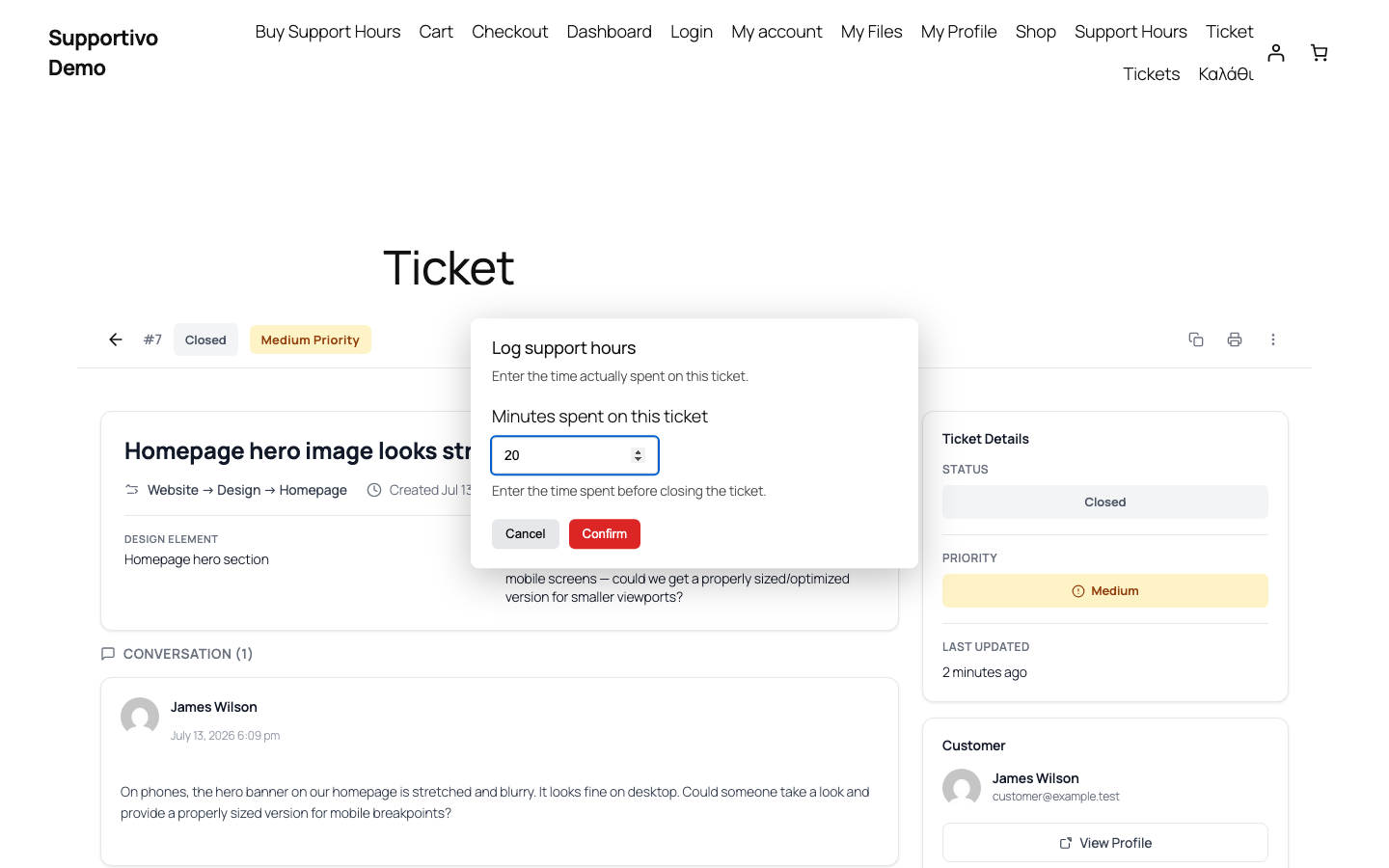Open the Login menu link

tap(692, 32)
